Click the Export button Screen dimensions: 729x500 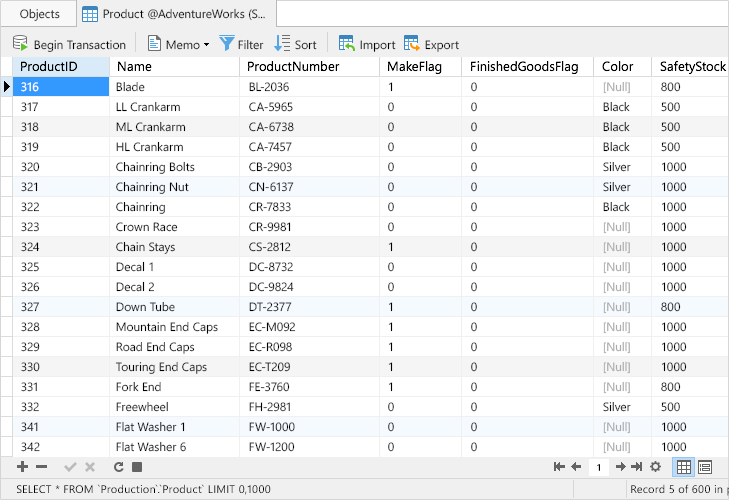pyautogui.click(x=431, y=44)
